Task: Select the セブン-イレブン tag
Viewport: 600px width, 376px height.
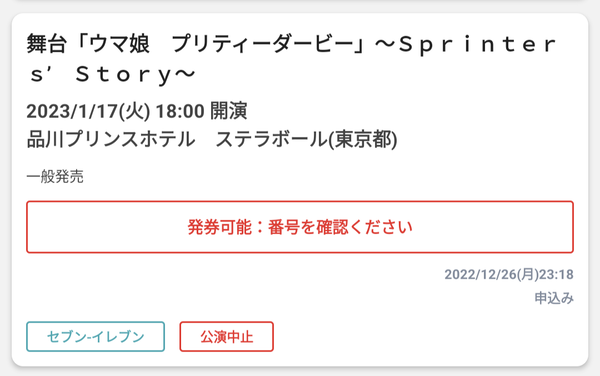Action: (x=95, y=336)
